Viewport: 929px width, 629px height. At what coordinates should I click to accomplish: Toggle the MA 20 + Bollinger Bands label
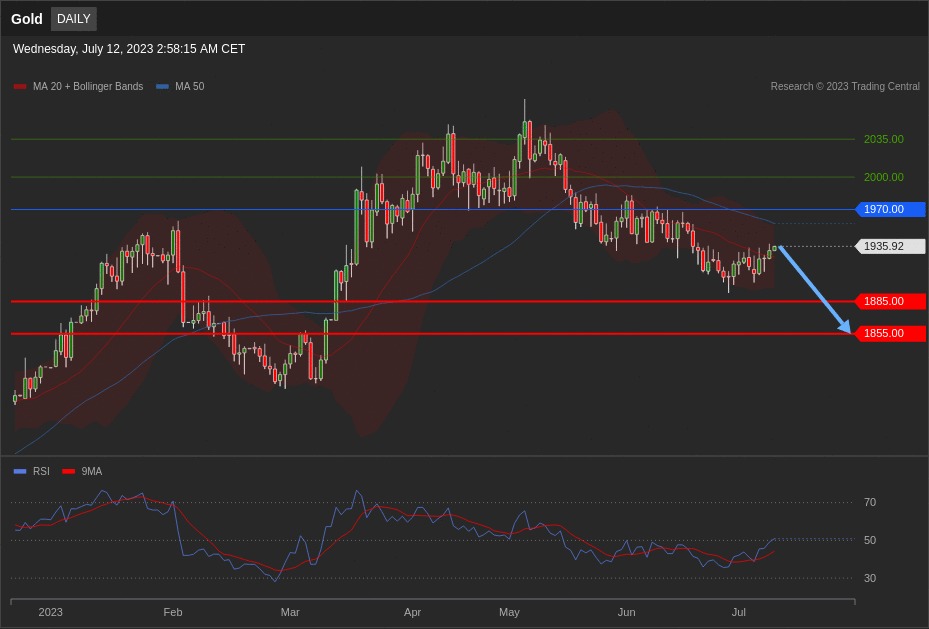(88, 87)
